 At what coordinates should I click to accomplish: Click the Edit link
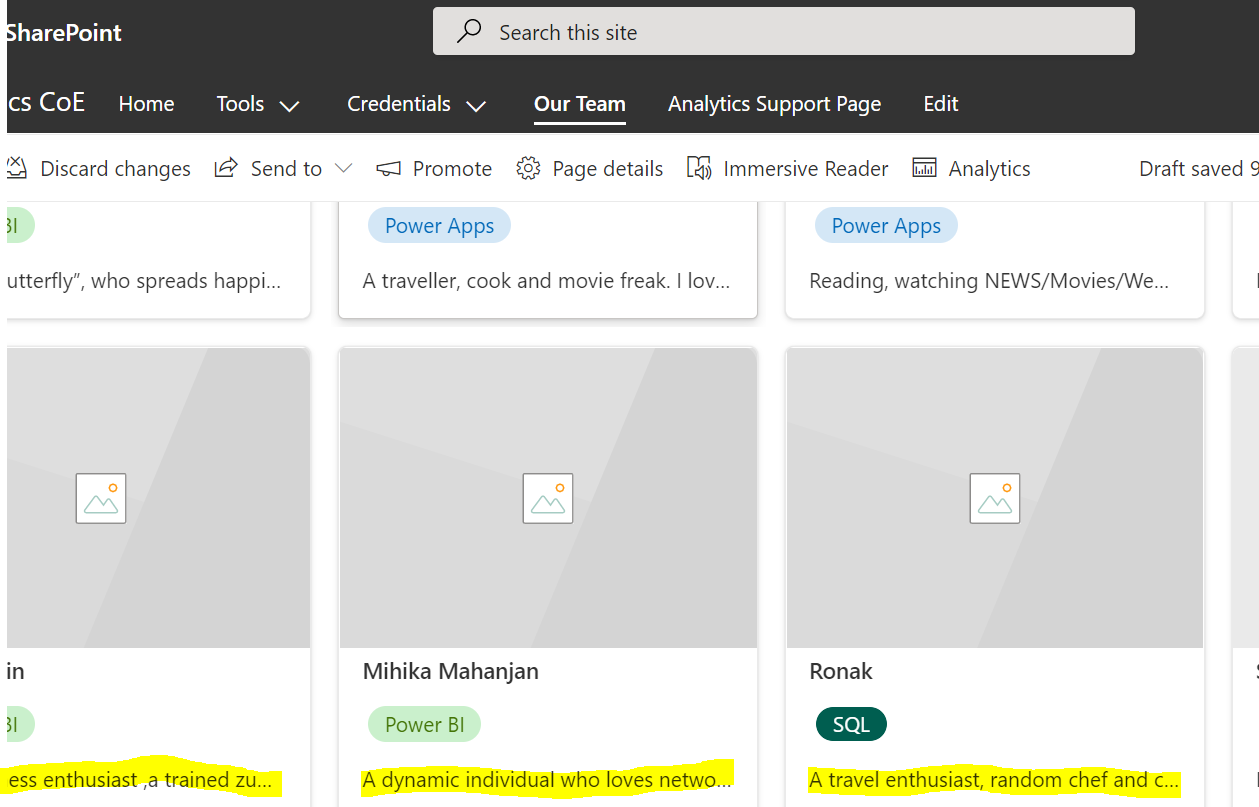pyautogui.click(x=940, y=103)
